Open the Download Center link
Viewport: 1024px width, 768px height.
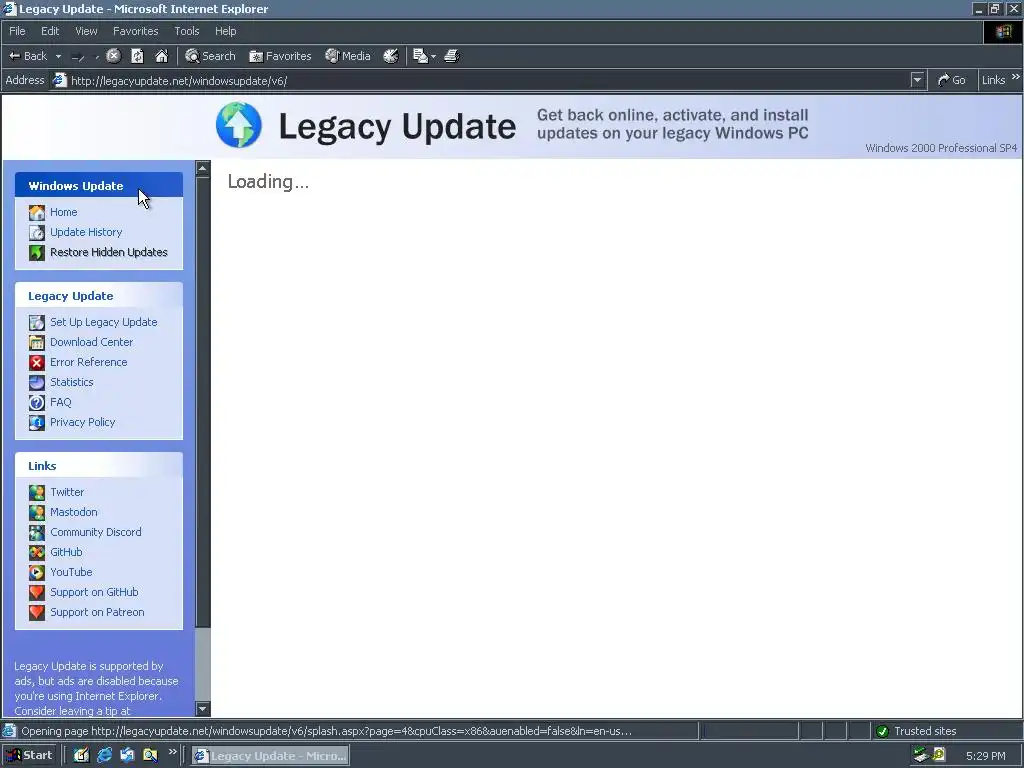(91, 342)
